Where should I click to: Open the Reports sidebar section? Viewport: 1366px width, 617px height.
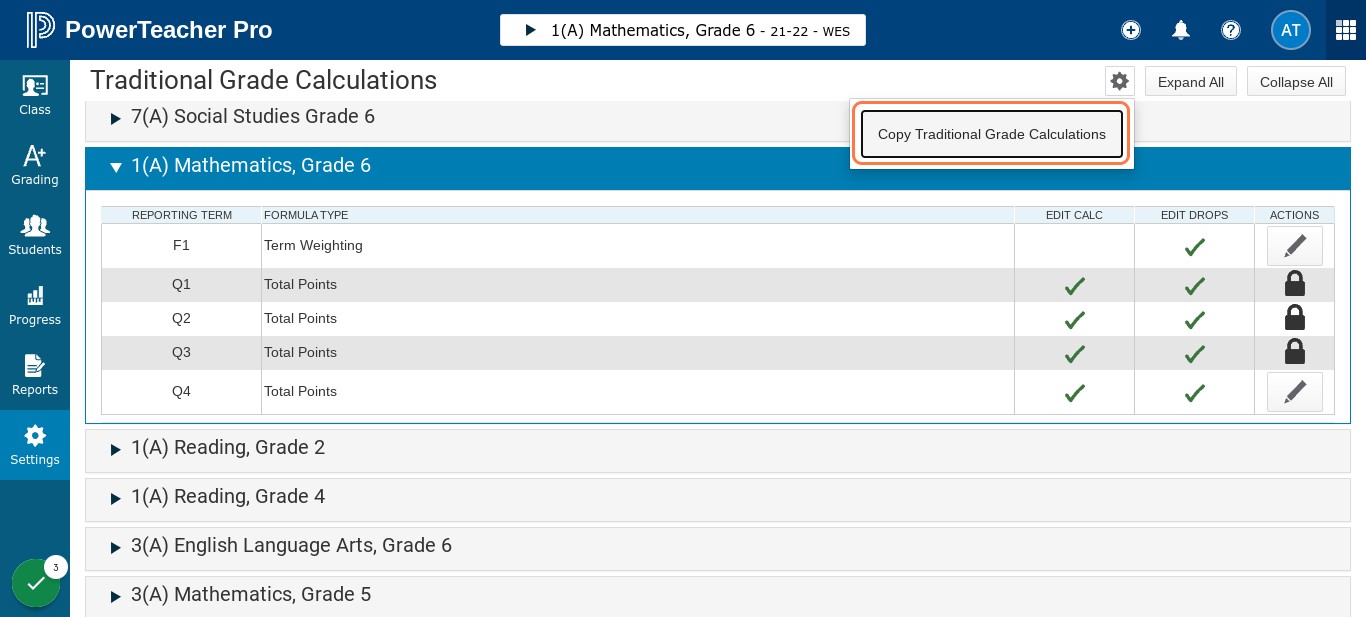(35, 375)
